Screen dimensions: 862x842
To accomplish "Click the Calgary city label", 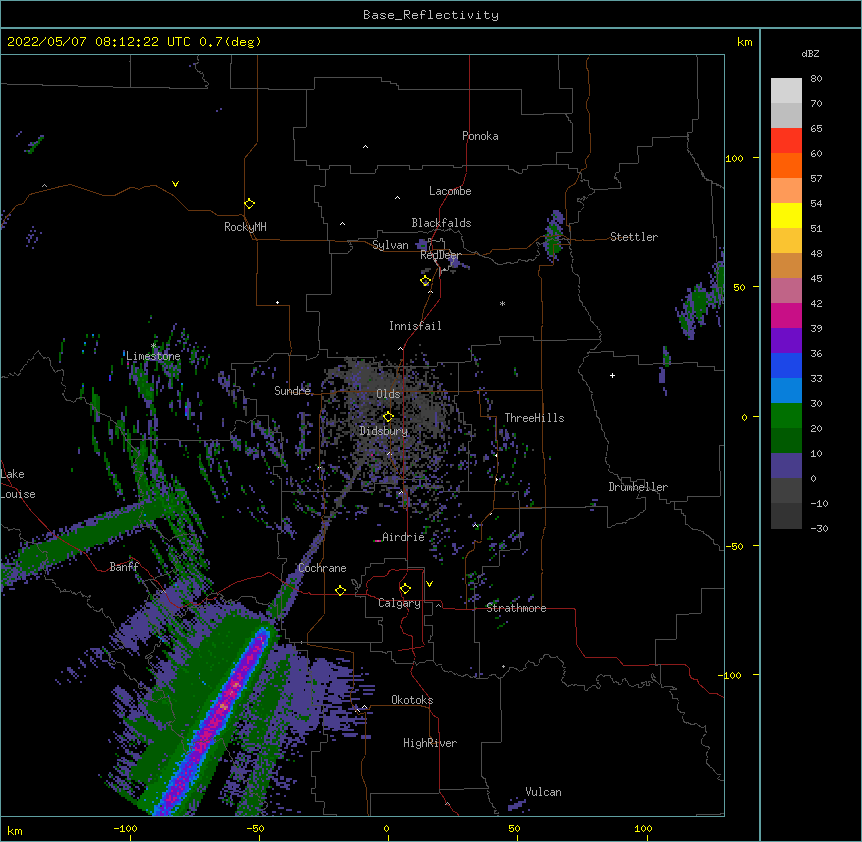I will (399, 603).
